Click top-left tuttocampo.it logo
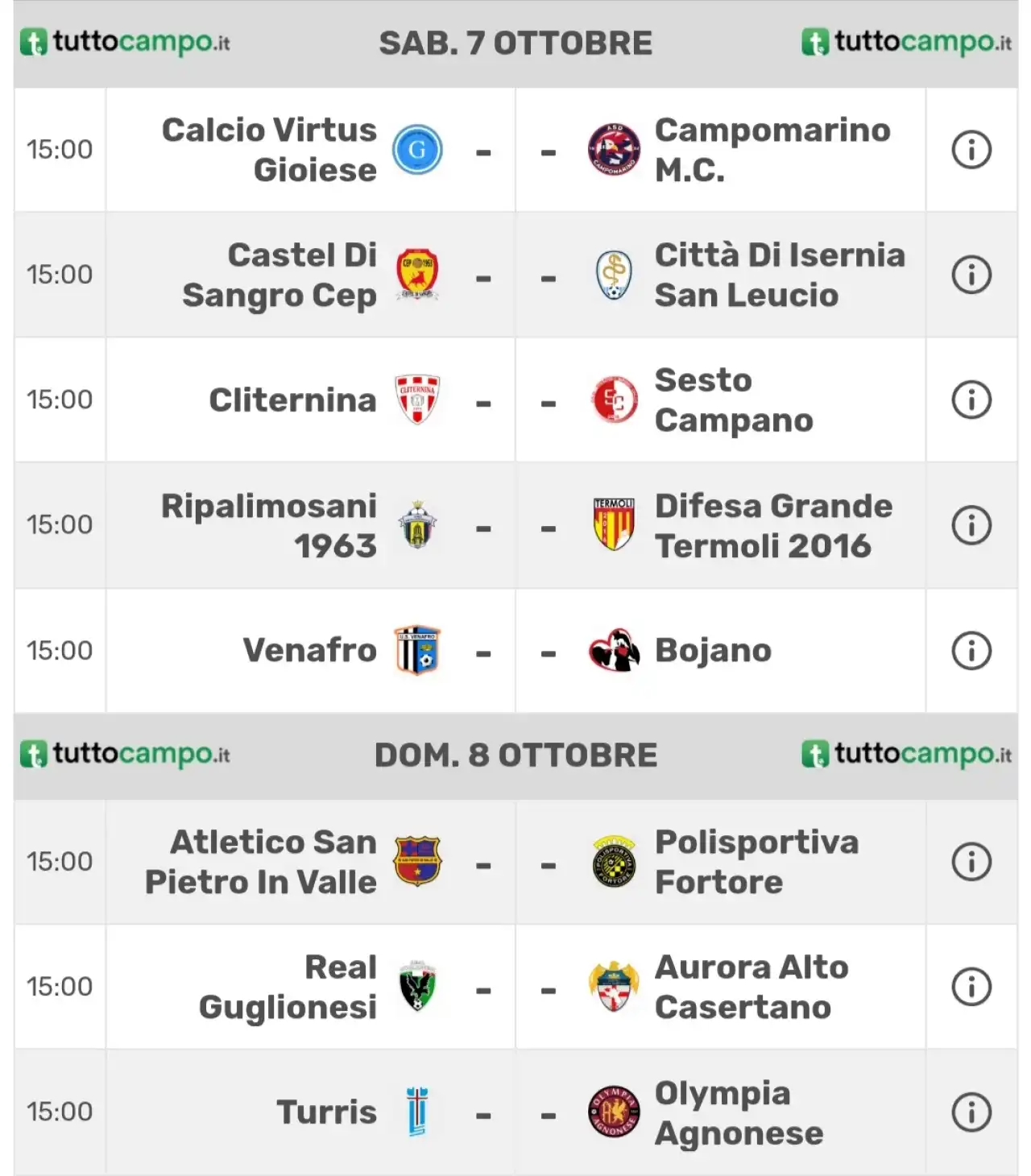 (x=125, y=42)
